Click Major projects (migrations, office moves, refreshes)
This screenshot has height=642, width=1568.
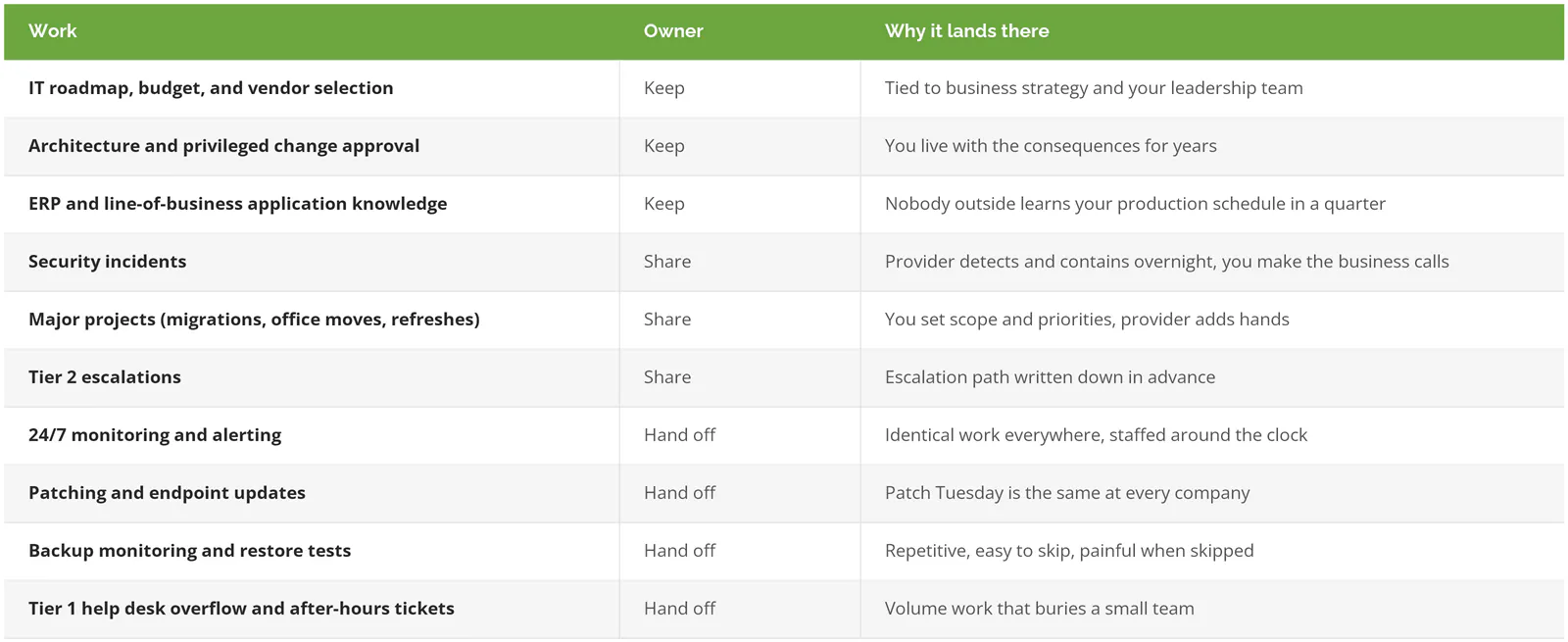[254, 320]
